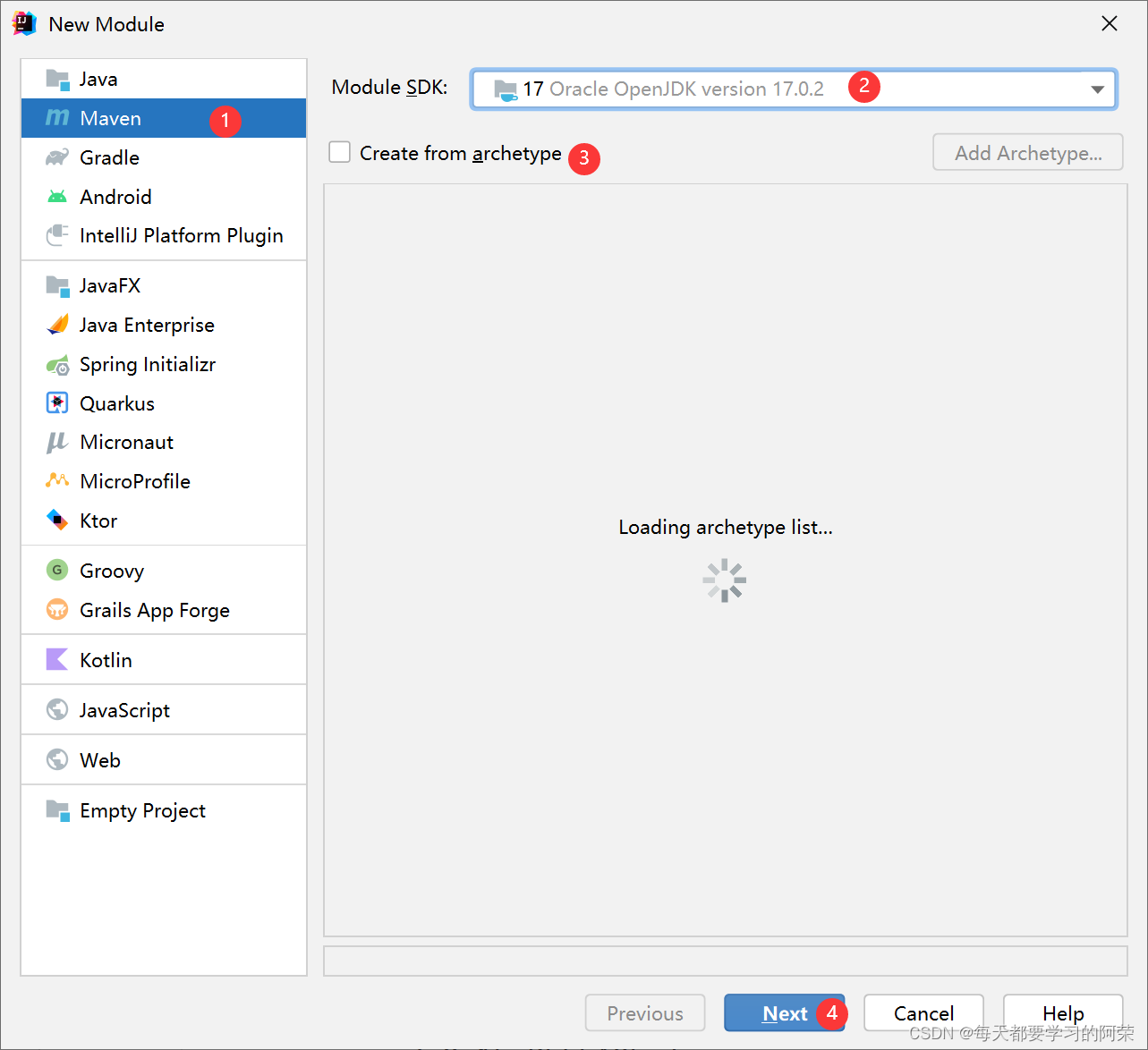This screenshot has width=1148, height=1050.
Task: Select the green Android robot icon
Action: (x=57, y=197)
